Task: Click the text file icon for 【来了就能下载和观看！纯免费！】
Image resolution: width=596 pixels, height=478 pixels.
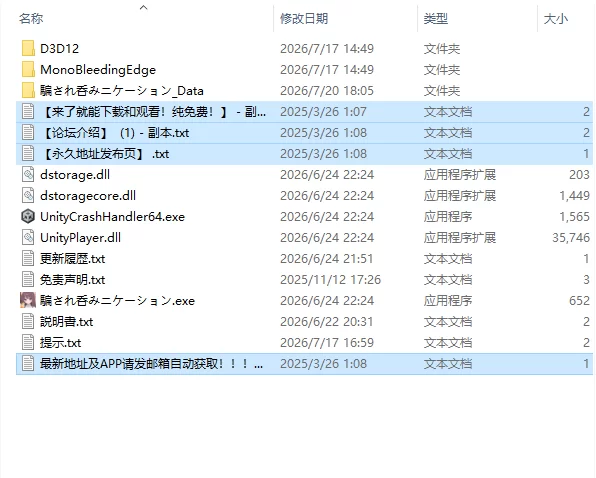Action: tap(28, 112)
